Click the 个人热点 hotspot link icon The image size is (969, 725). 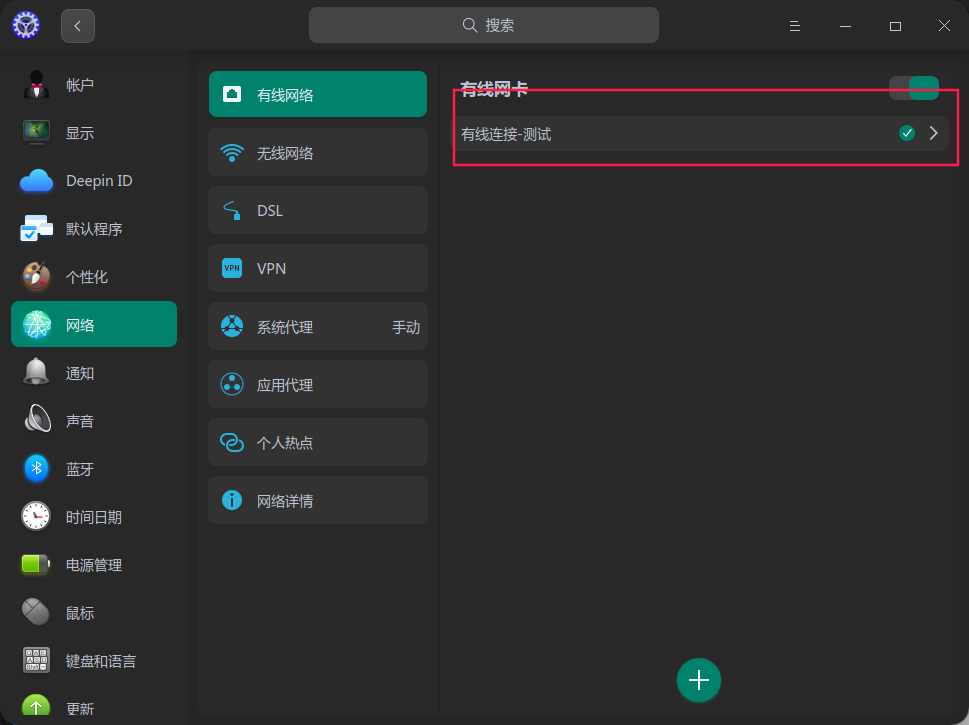tap(232, 442)
